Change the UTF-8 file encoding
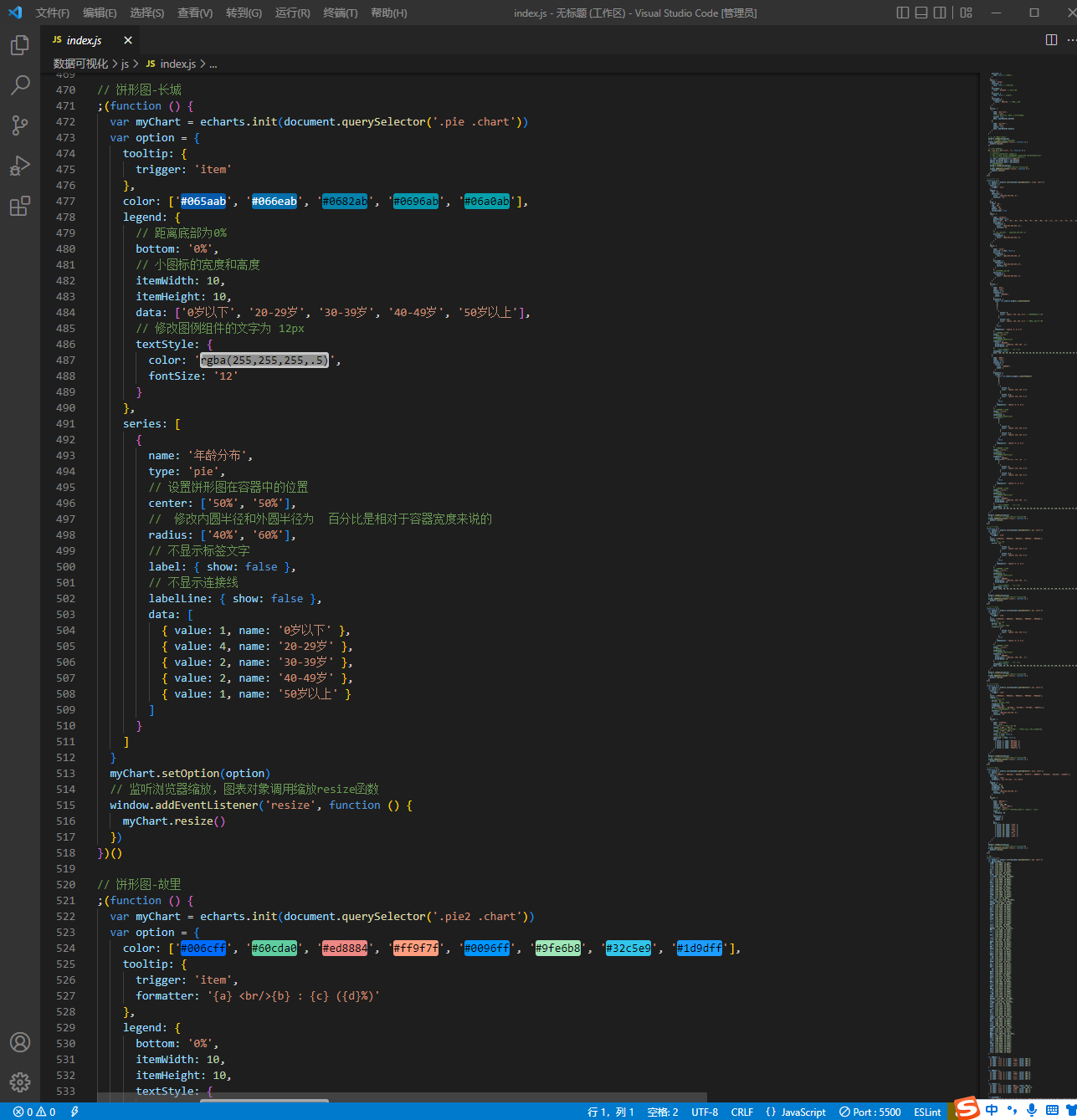 705,1112
